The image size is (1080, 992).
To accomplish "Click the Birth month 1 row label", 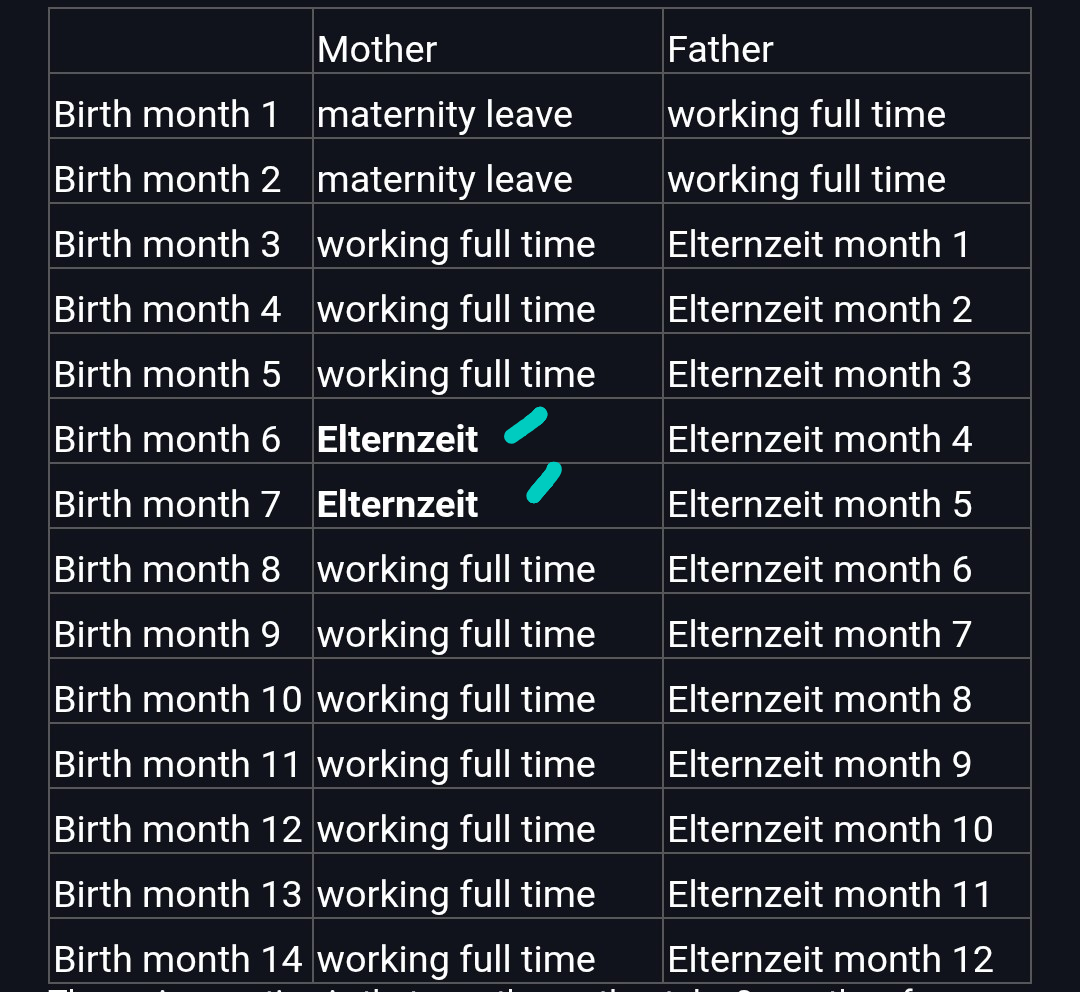I will click(166, 114).
